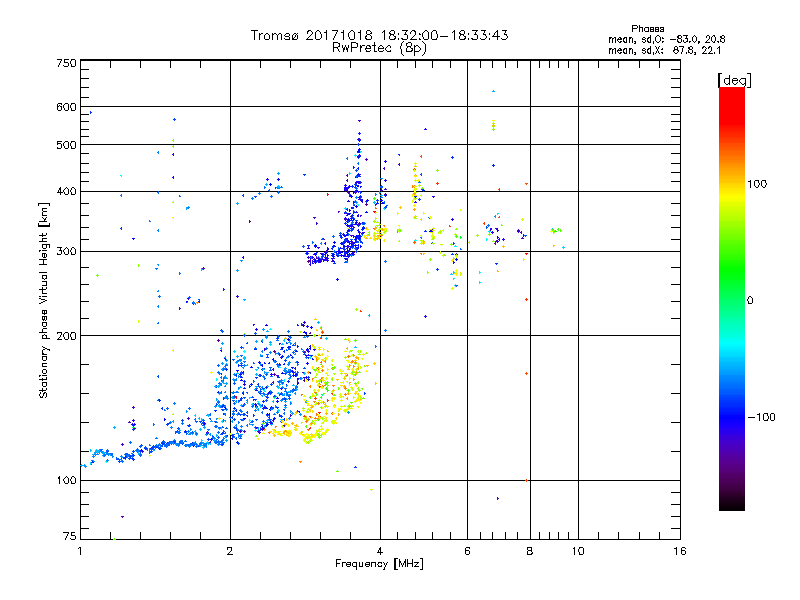Click the colorbar tick label "0"

(x=750, y=301)
